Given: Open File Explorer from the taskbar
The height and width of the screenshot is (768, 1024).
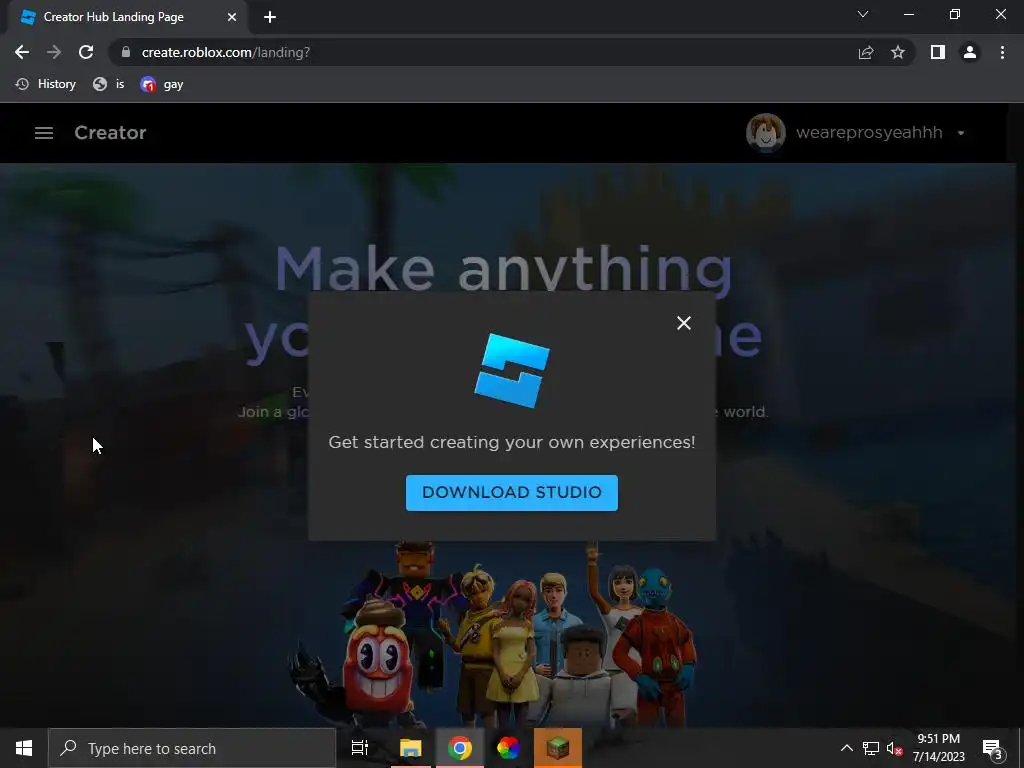Looking at the screenshot, I should (x=411, y=748).
